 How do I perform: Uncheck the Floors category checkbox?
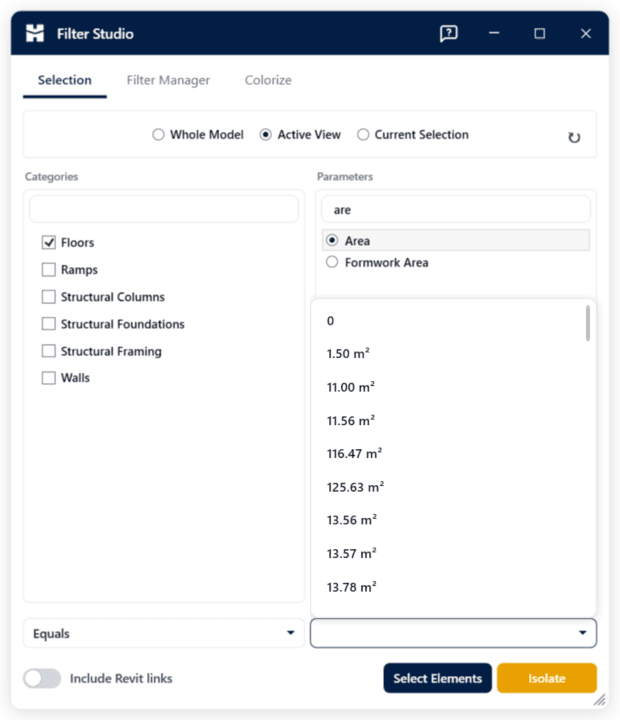[x=49, y=242]
